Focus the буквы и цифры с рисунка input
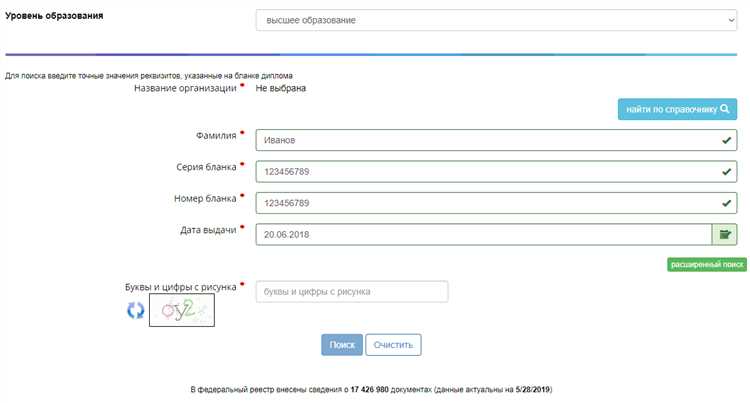 pos(352,291)
